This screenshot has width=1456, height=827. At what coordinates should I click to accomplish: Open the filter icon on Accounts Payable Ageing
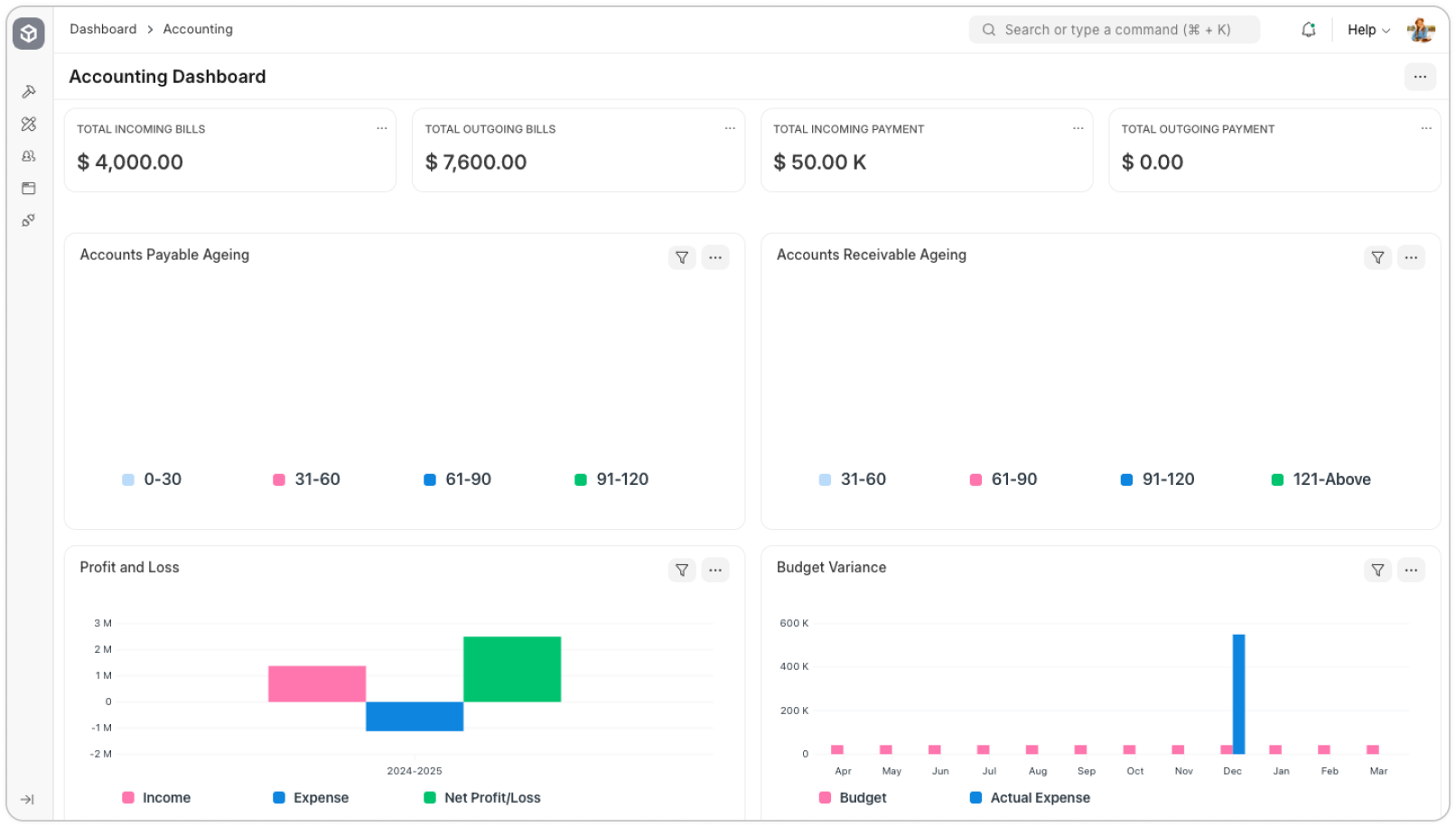[682, 257]
